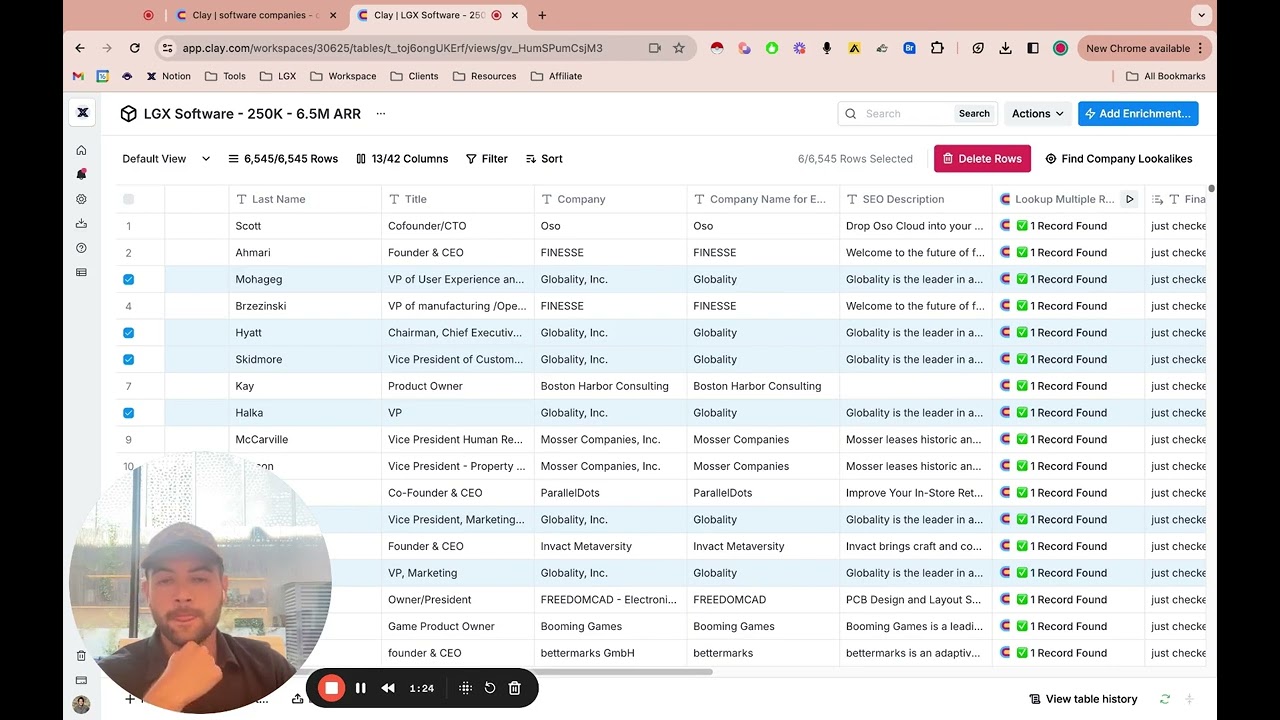The height and width of the screenshot is (720, 1280).
Task: Restart the recording with the circular arrow
Action: 490,688
